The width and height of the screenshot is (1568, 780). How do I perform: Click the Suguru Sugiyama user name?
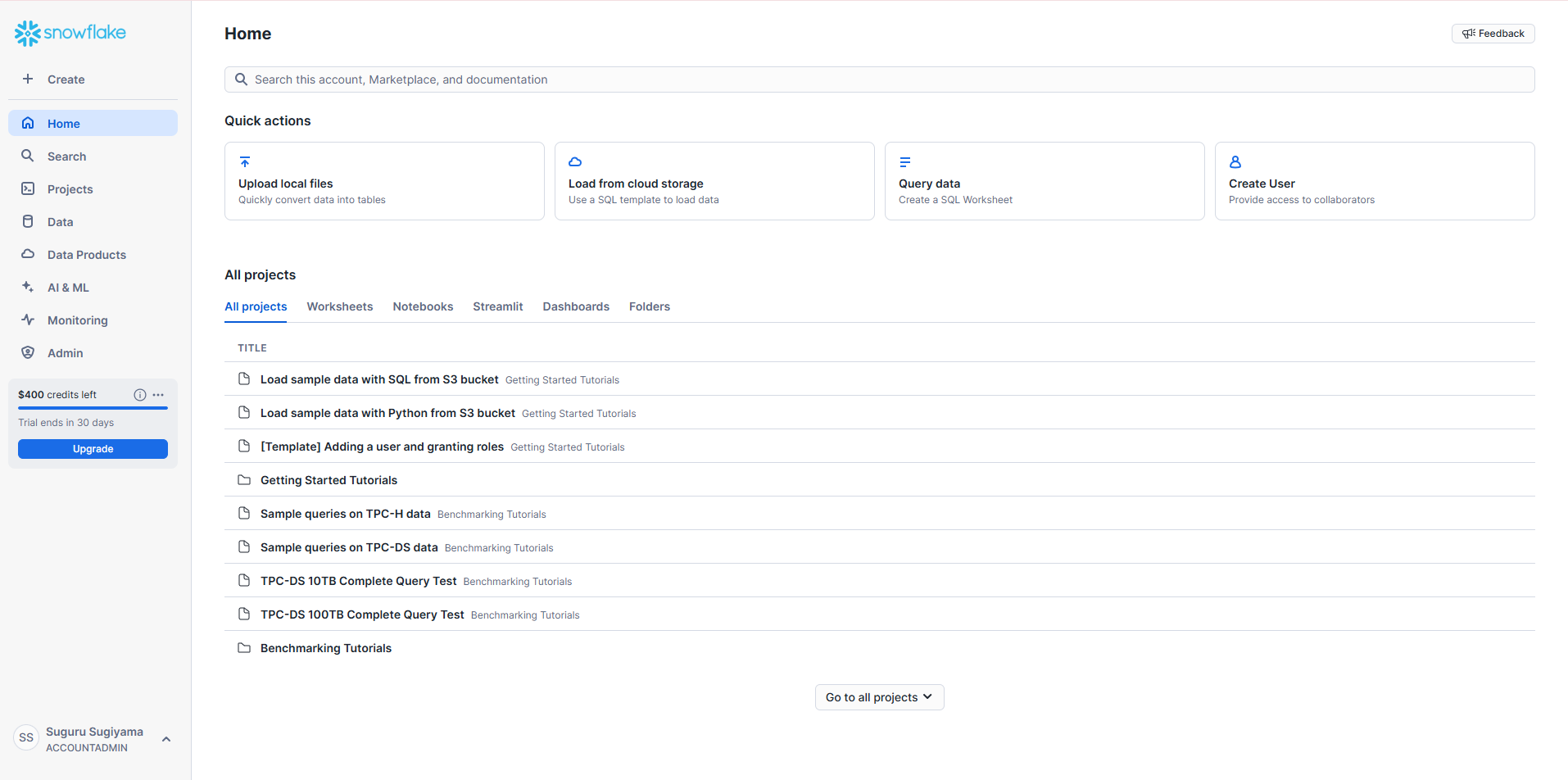[94, 732]
